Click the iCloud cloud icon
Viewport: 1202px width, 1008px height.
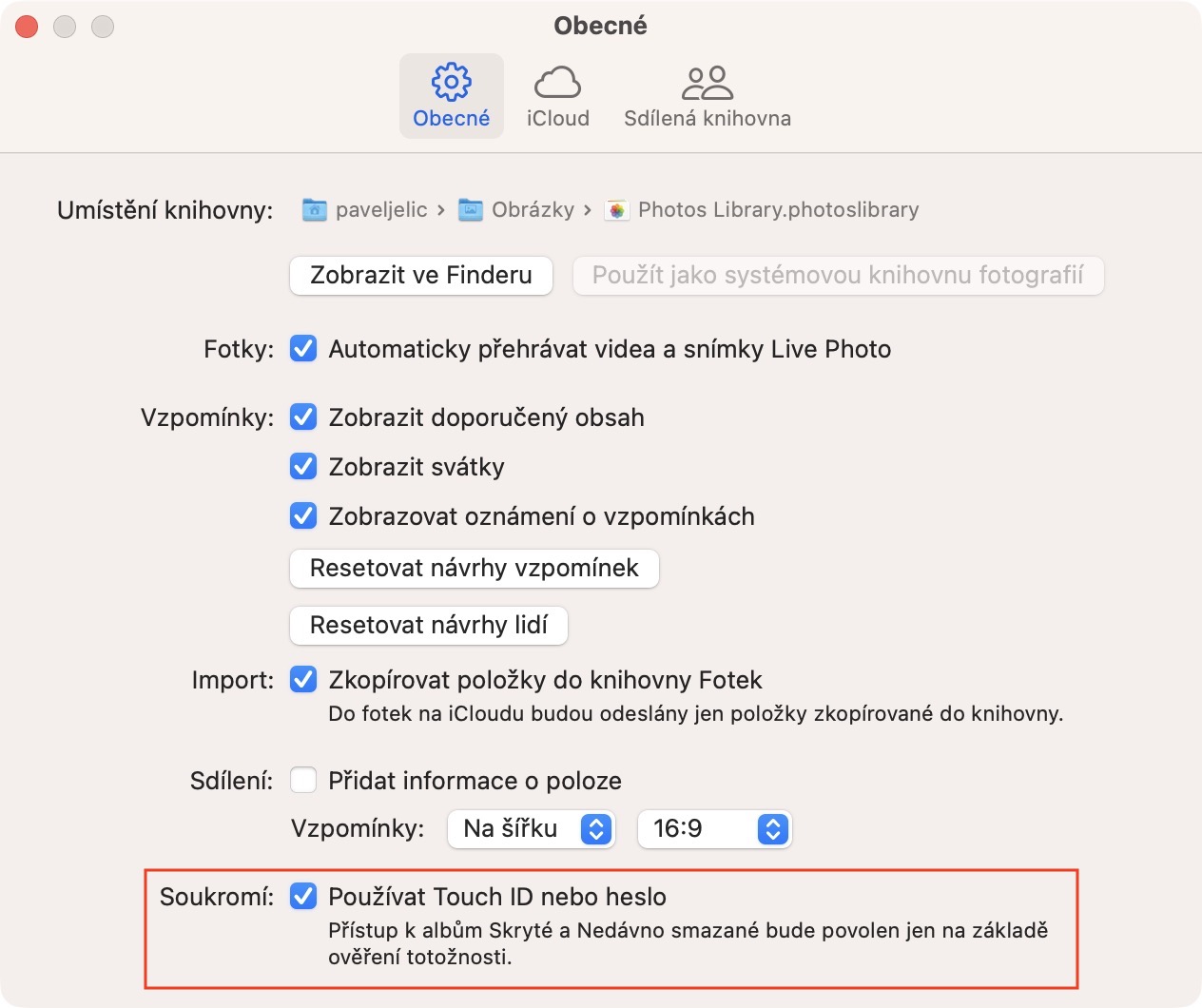click(557, 83)
